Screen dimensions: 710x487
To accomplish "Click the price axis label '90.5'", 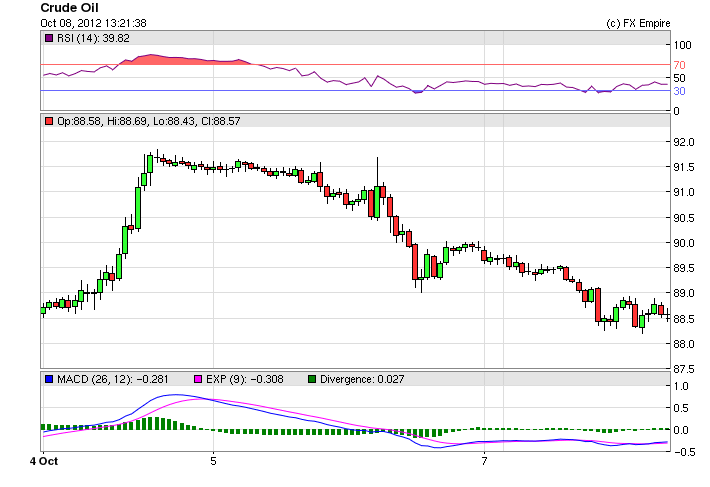I will 684,218.
